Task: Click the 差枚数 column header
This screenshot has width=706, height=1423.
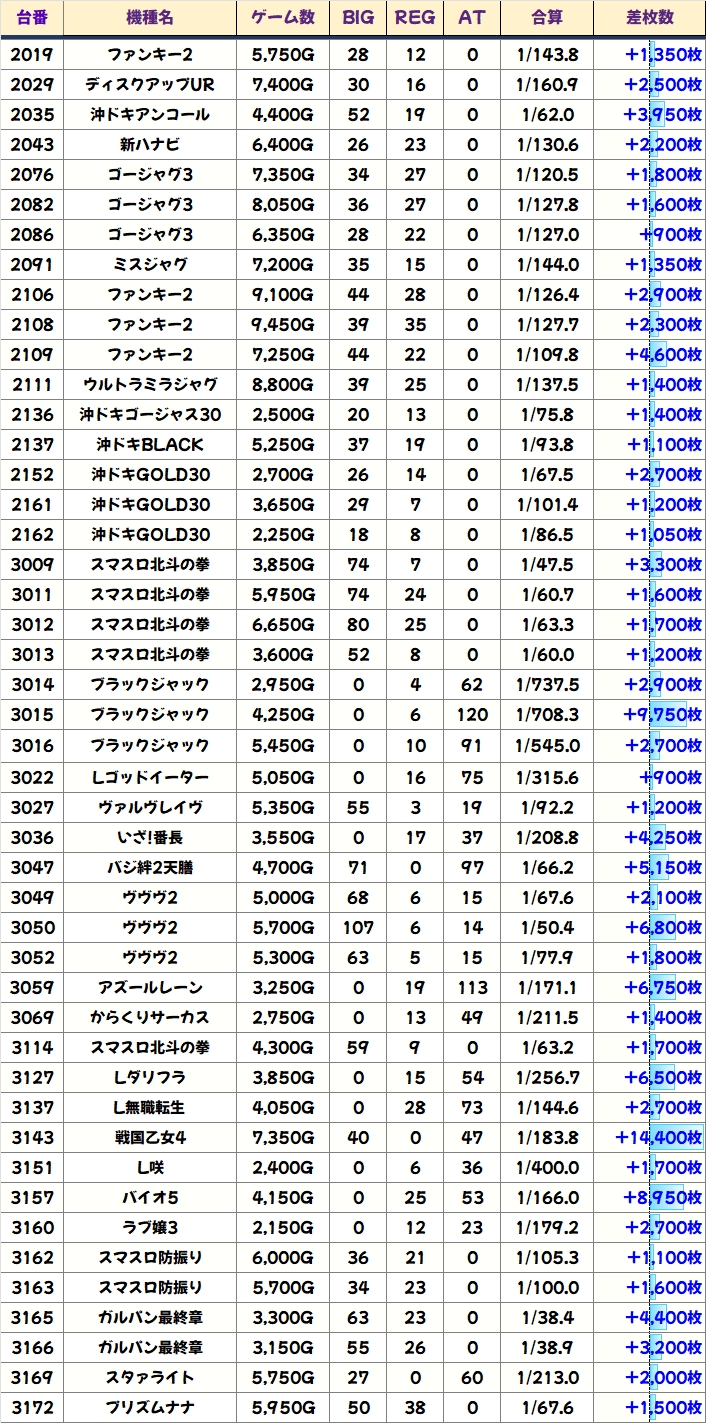Action: point(649,18)
